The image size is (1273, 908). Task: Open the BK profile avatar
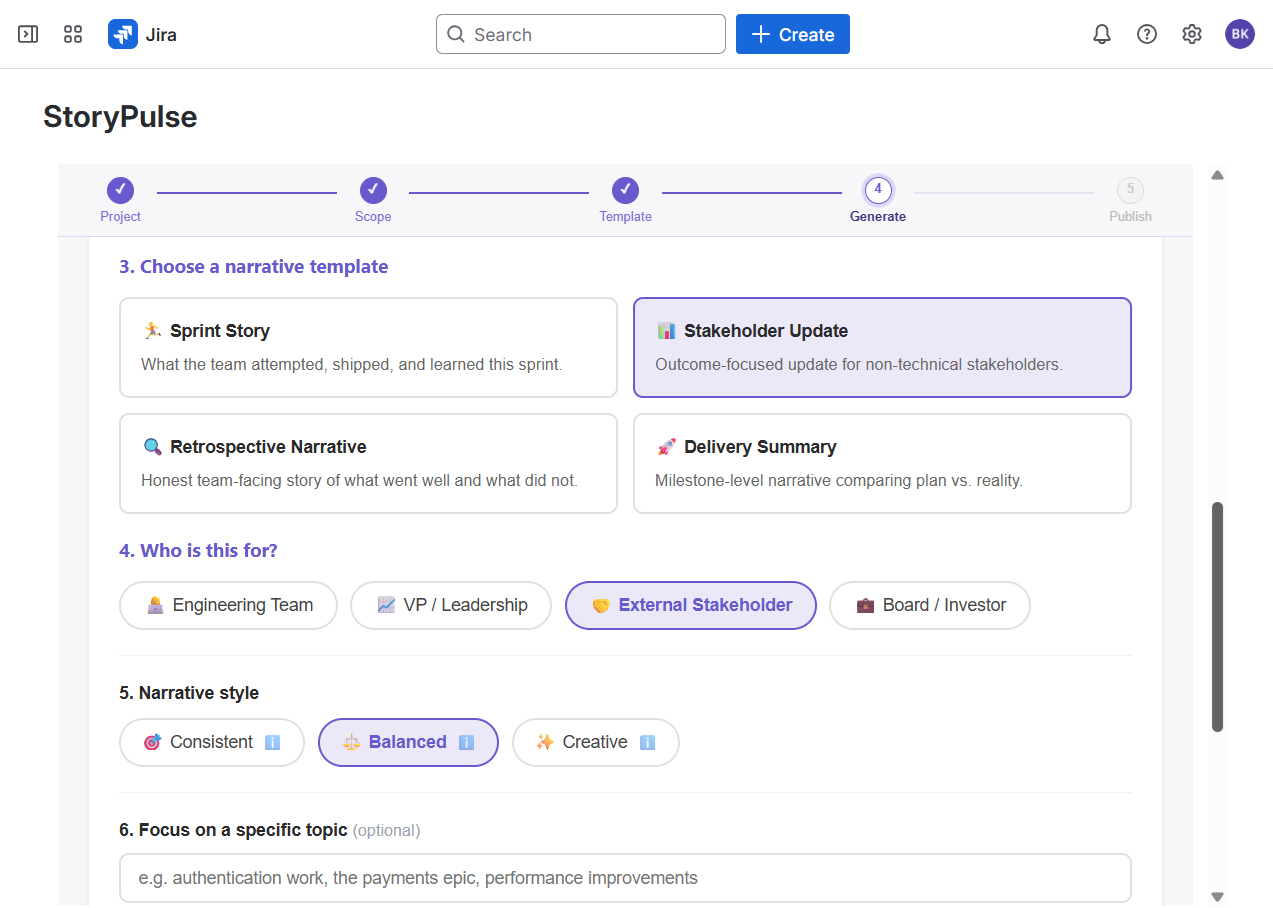pos(1240,34)
